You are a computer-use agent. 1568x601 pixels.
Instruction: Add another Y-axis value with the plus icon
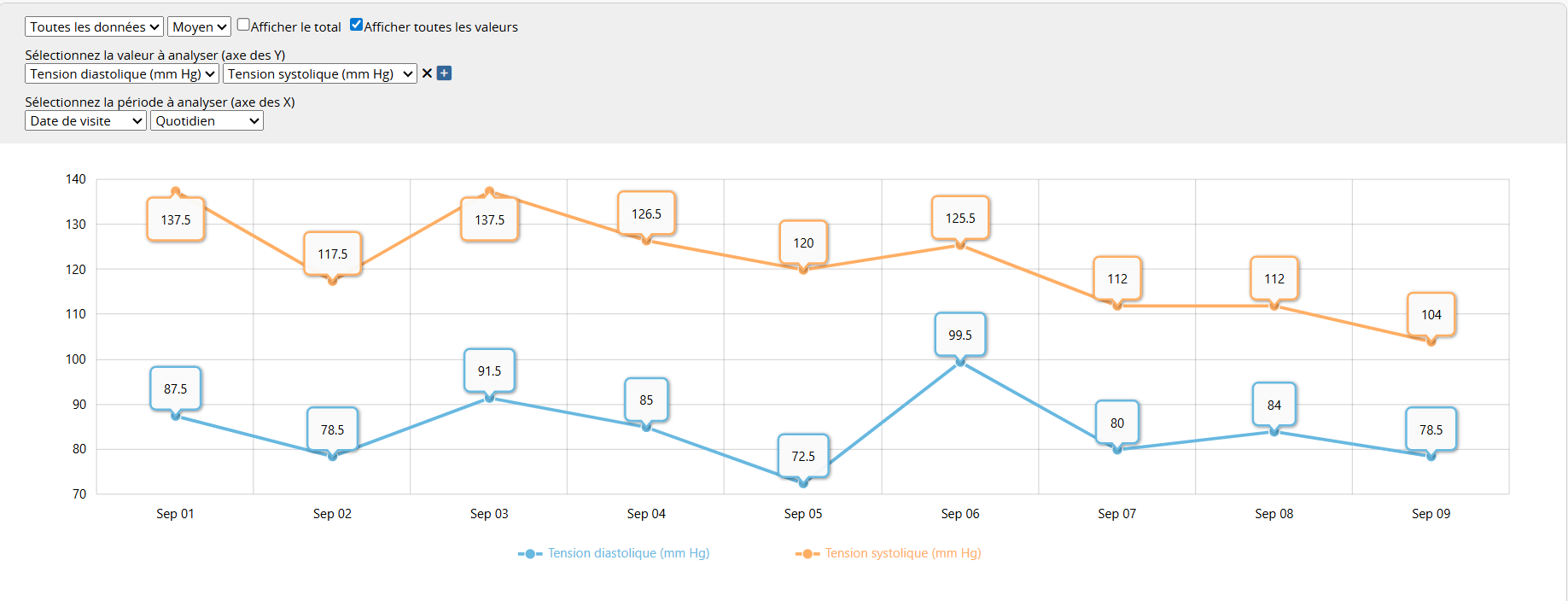444,73
